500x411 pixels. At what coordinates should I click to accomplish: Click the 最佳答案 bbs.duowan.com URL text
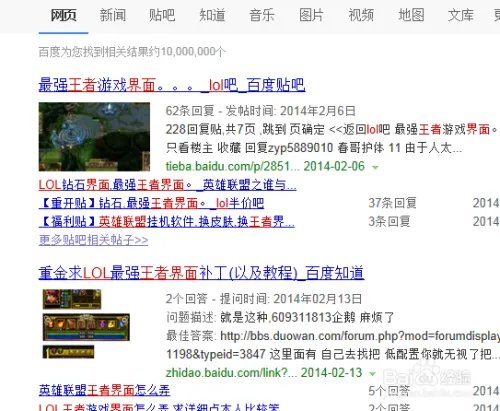[360, 336]
